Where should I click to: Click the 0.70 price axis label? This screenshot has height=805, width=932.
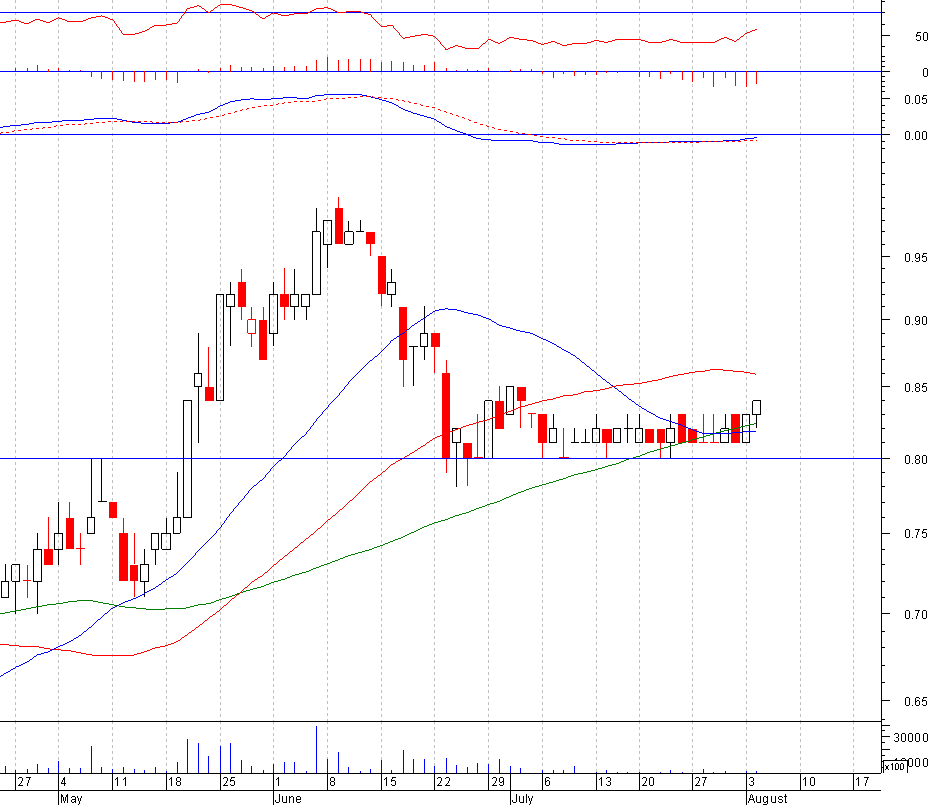click(915, 614)
